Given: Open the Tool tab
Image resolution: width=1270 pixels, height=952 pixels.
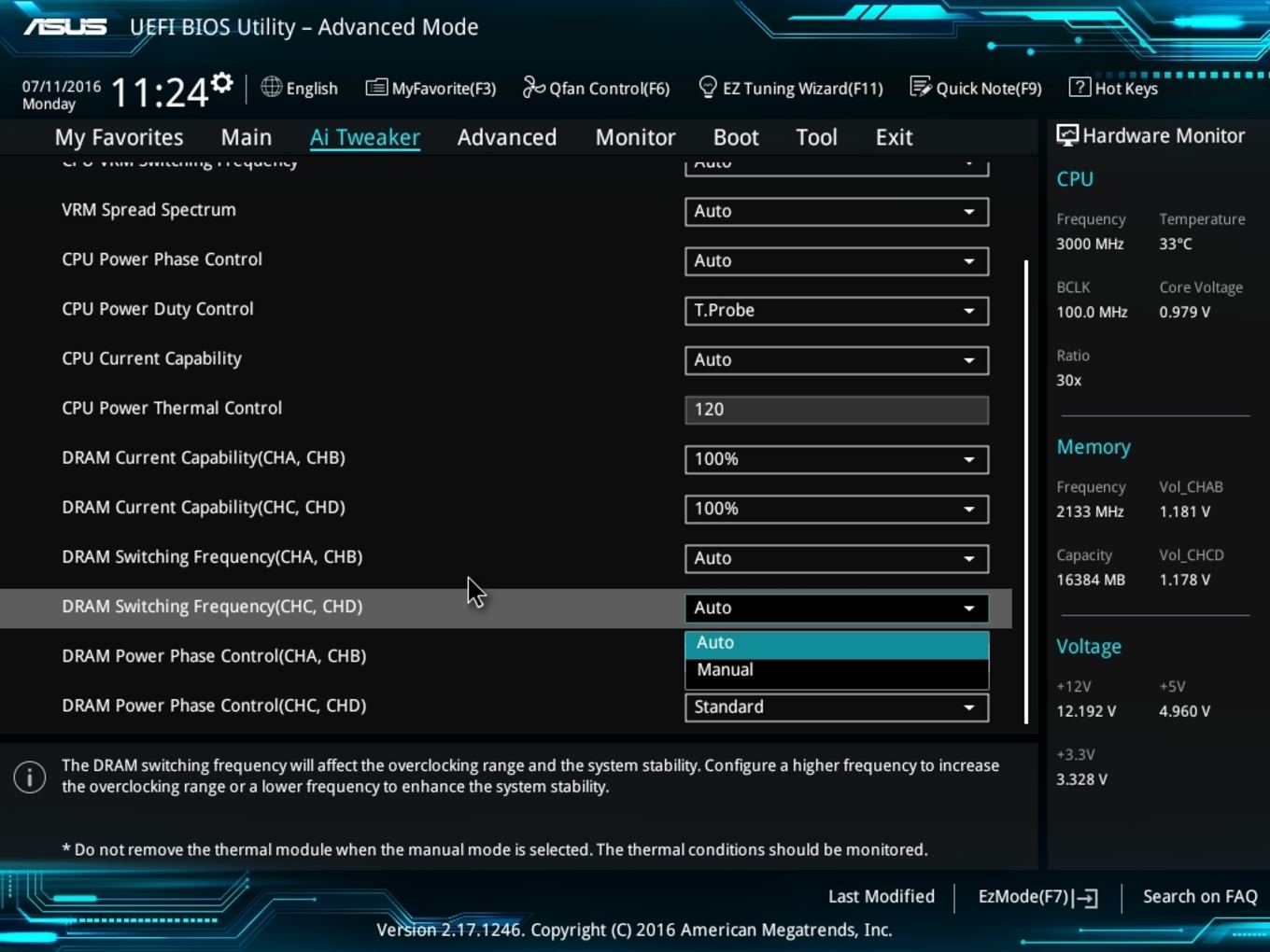Looking at the screenshot, I should click(x=816, y=137).
